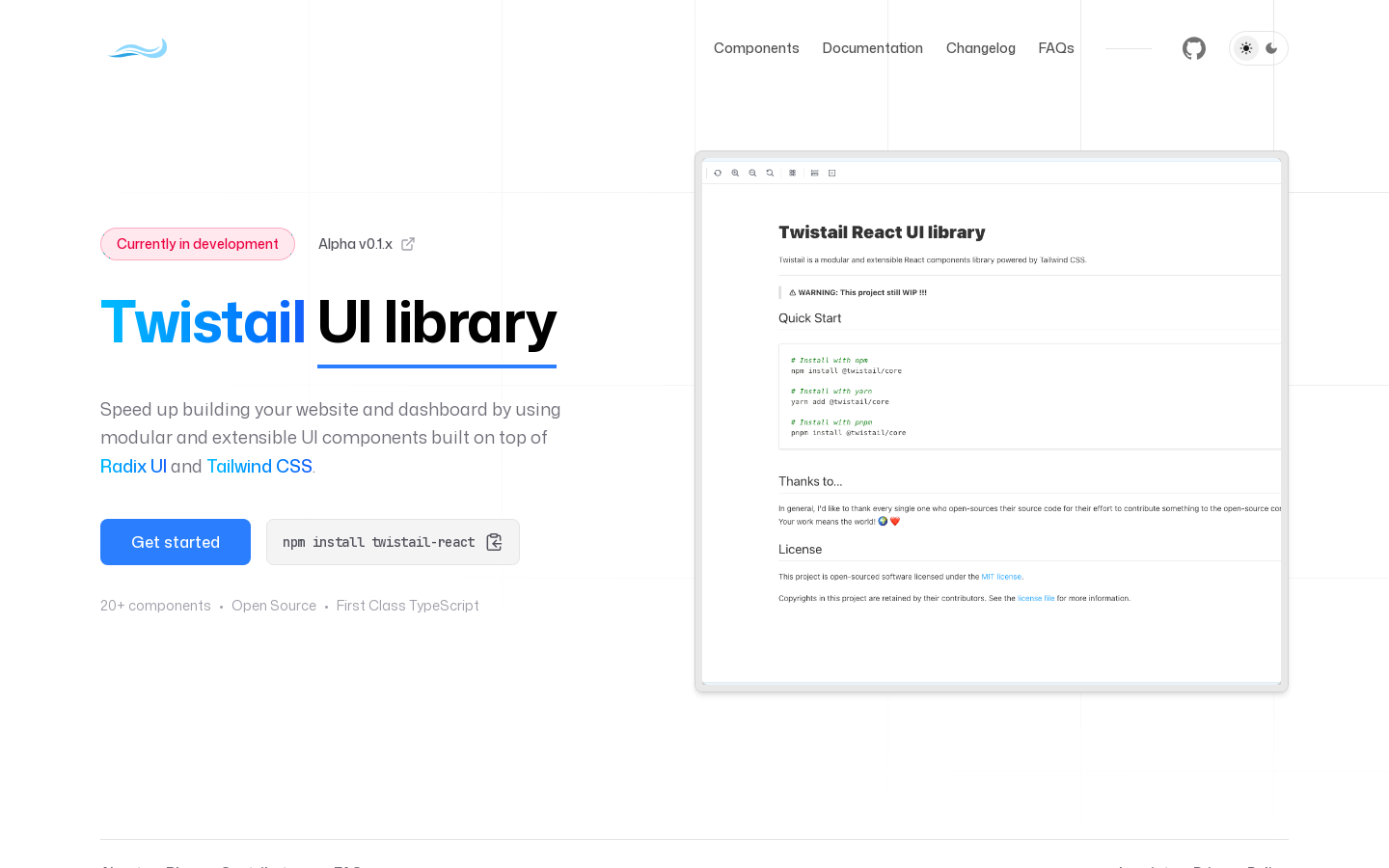This screenshot has width=1389, height=868.
Task: Click the 'npm install twistail-react' command text
Action: tap(378, 542)
